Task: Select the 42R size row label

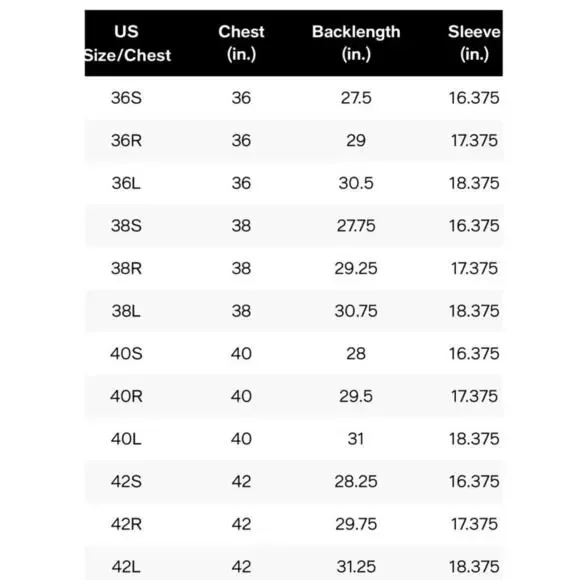Action: pyautogui.click(x=126, y=524)
